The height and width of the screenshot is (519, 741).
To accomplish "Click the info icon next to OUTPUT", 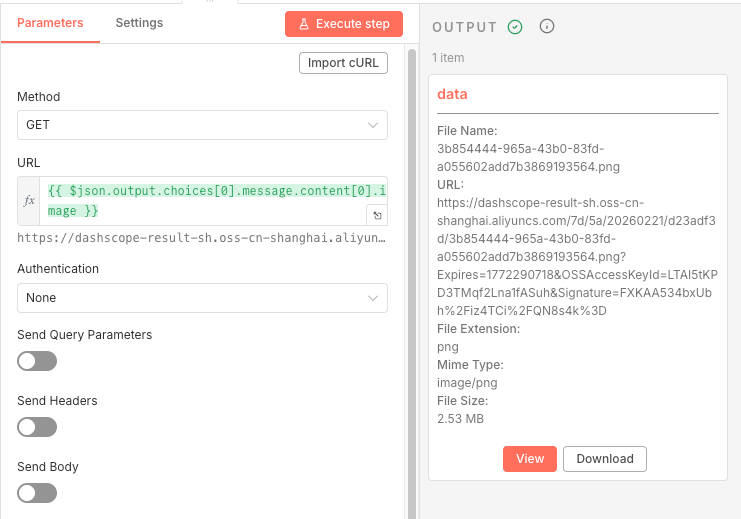I will pyautogui.click(x=547, y=27).
